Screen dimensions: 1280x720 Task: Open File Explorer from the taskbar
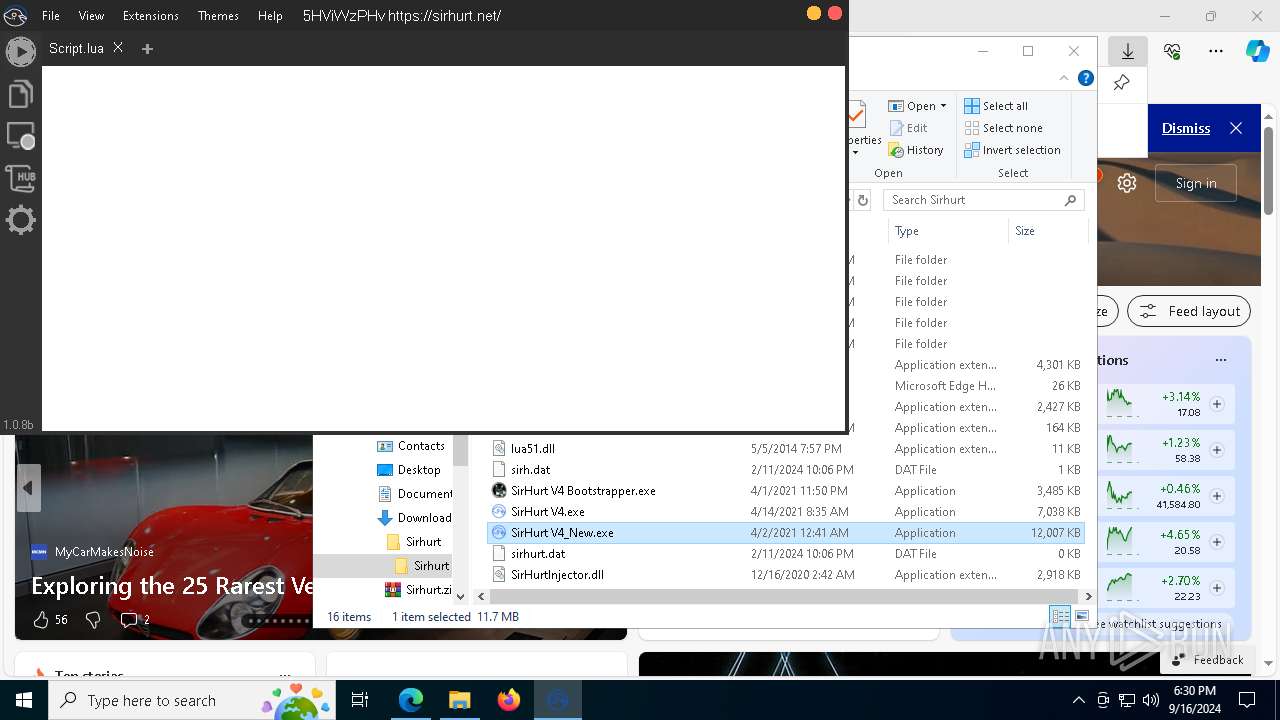pos(459,700)
